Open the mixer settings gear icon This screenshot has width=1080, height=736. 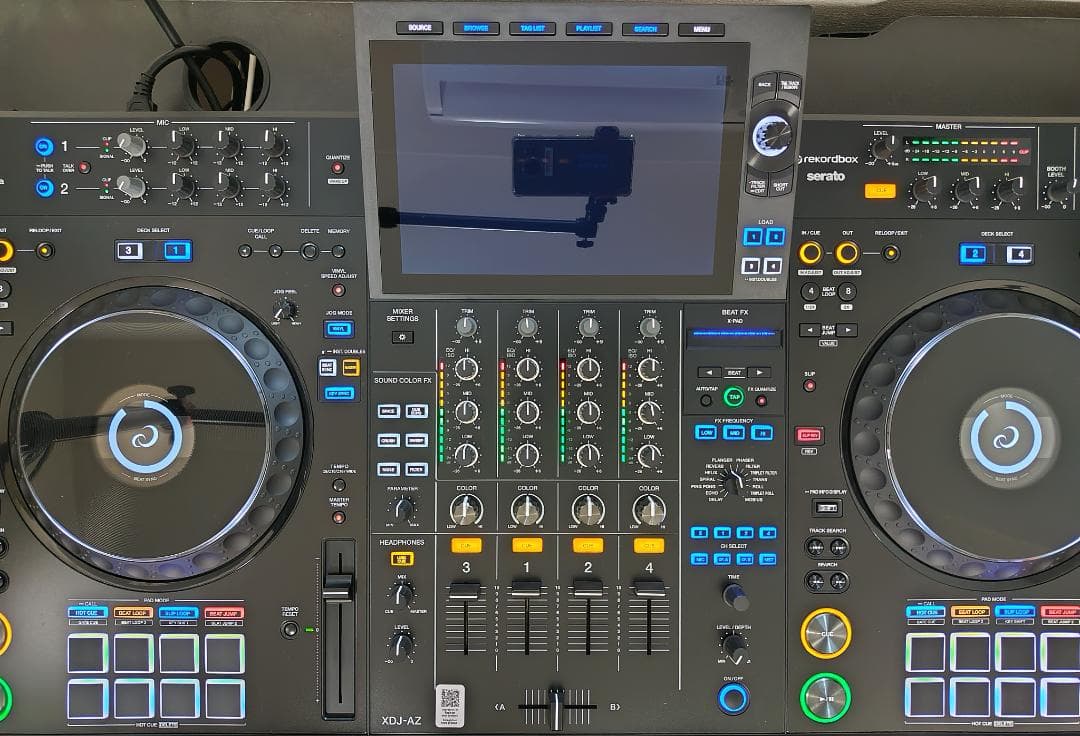pos(404,336)
